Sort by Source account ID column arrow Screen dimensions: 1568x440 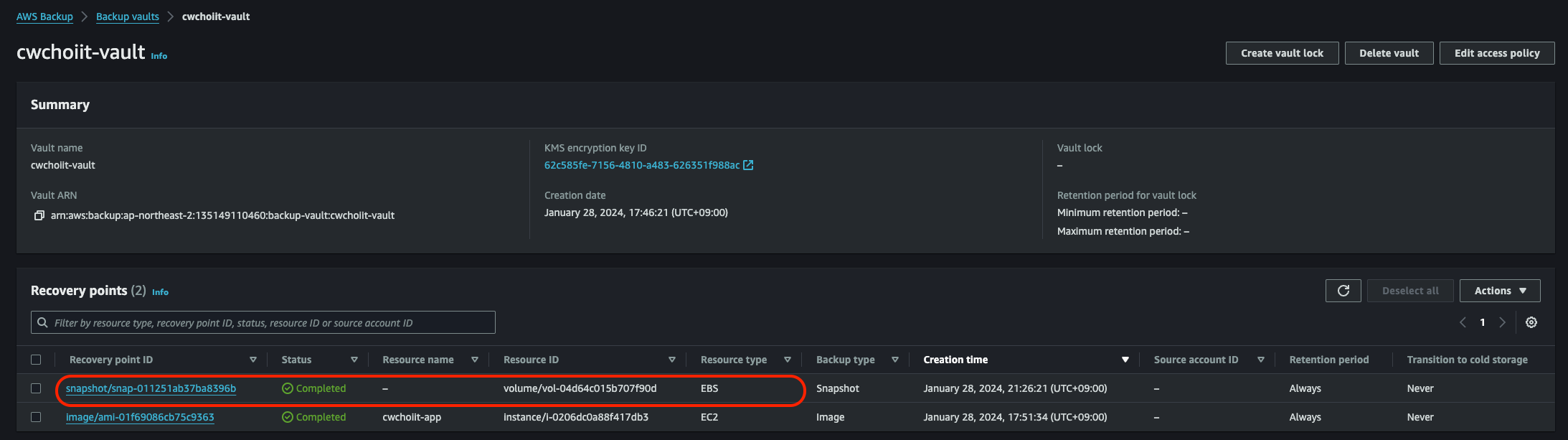coord(1261,360)
